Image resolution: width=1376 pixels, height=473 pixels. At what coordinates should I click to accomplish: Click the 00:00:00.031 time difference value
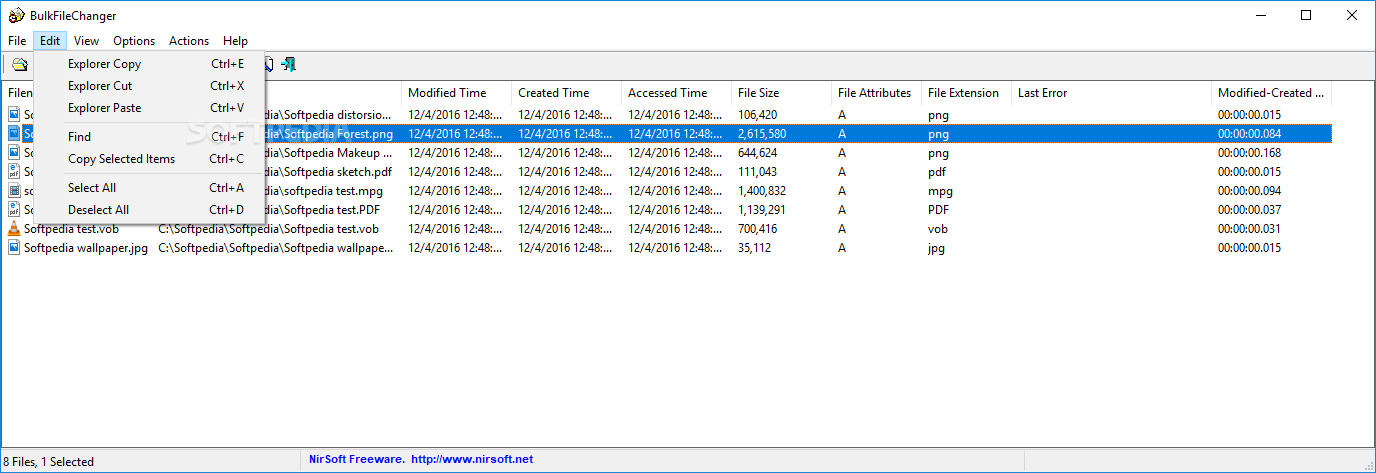pyautogui.click(x=1249, y=229)
